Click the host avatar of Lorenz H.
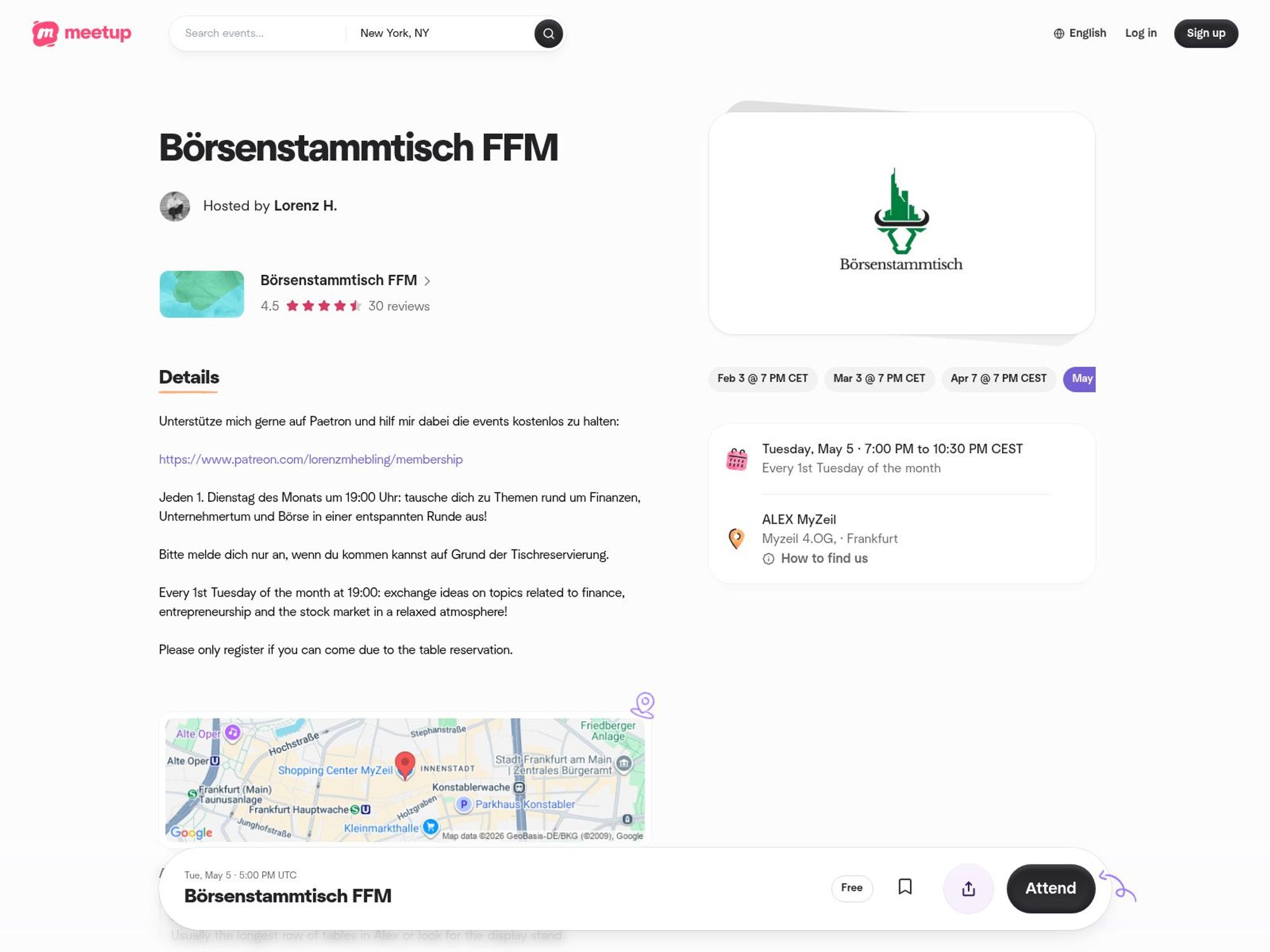Image resolution: width=1270 pixels, height=952 pixels. click(175, 206)
